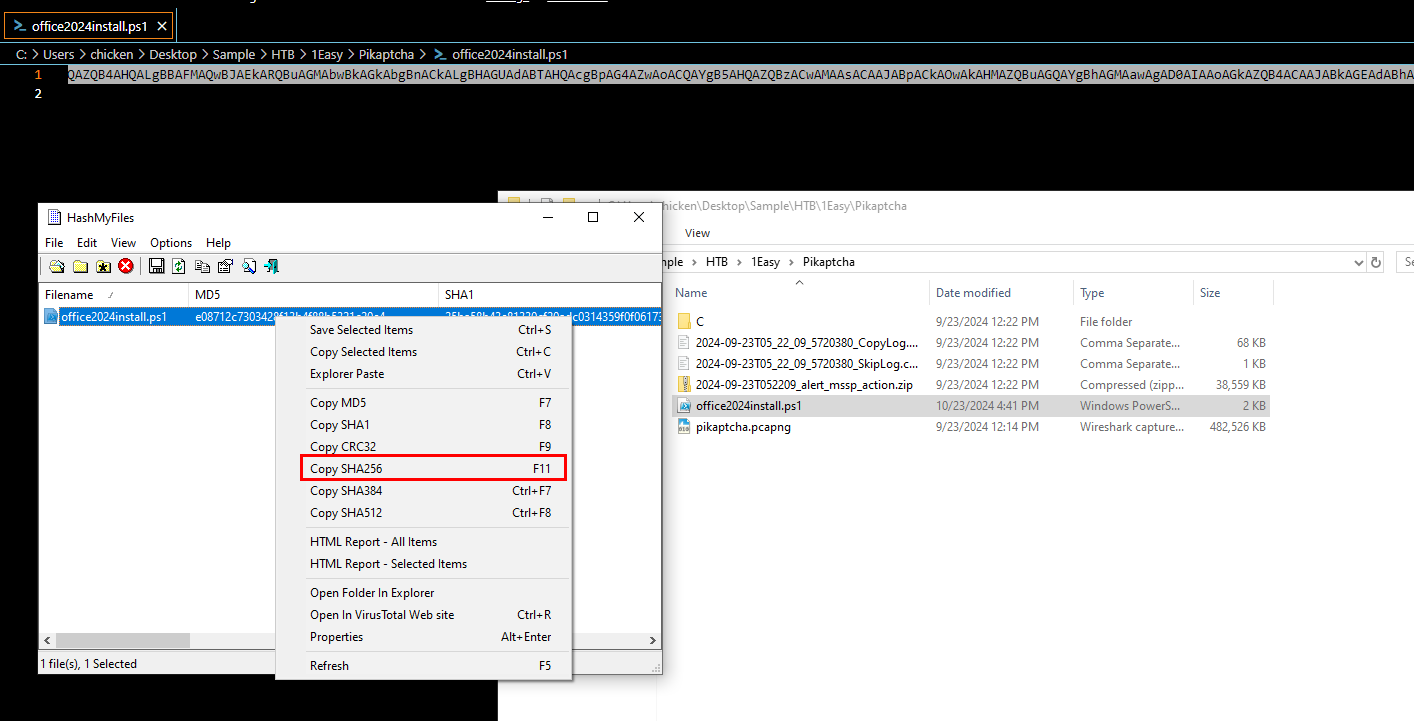Open the Help menu in HashMyFiles

[x=218, y=243]
